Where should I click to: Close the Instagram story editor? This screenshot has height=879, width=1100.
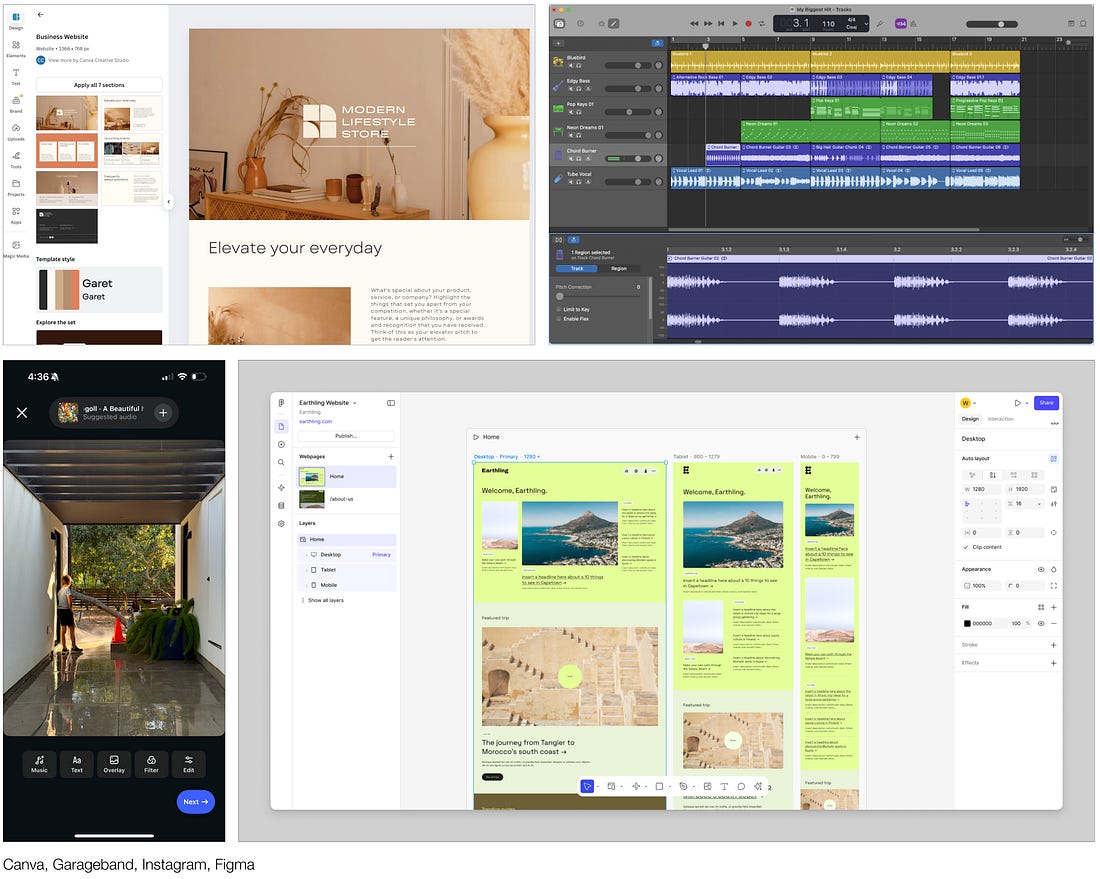(22, 412)
